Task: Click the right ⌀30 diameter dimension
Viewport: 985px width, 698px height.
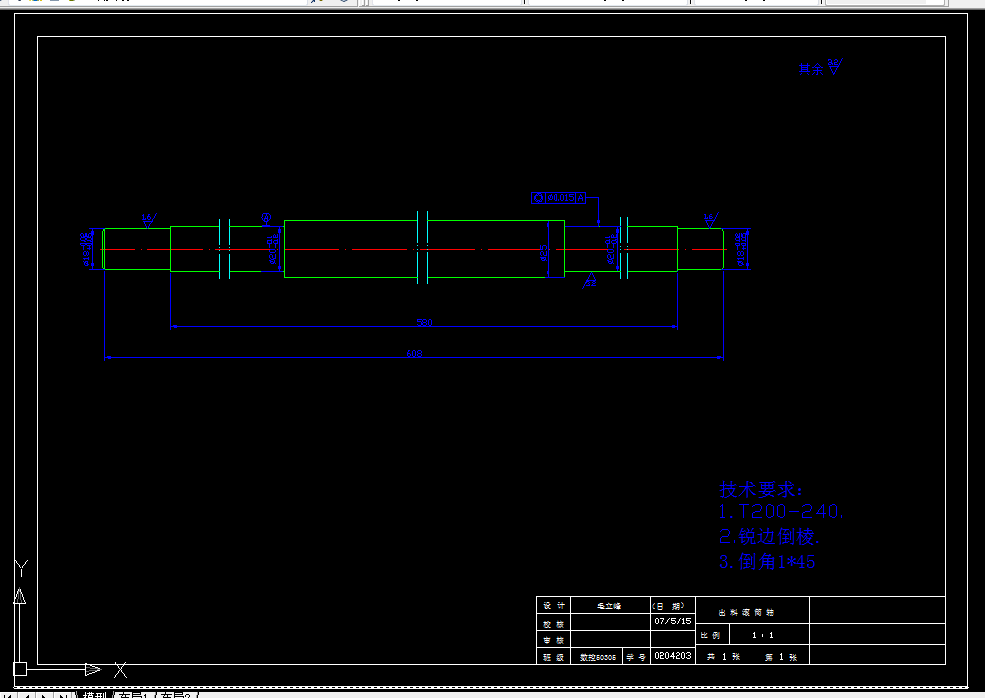Action: (611, 249)
